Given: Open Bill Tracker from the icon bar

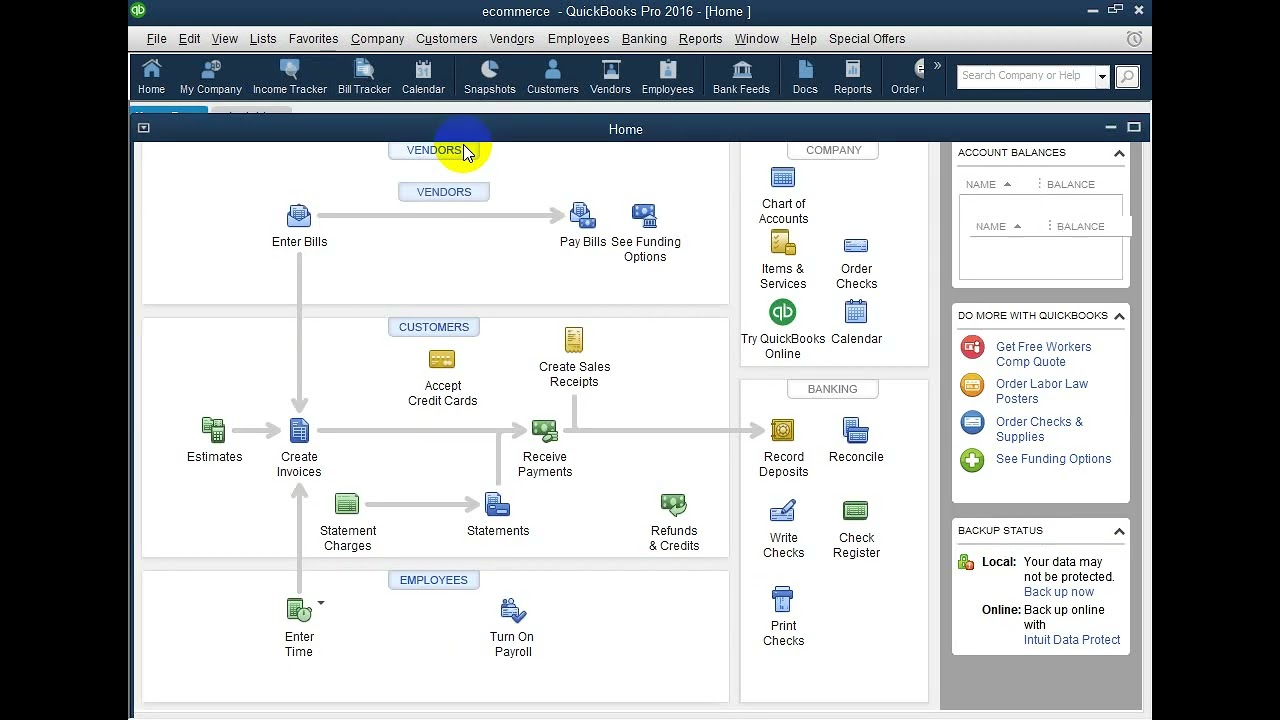Looking at the screenshot, I should [364, 77].
